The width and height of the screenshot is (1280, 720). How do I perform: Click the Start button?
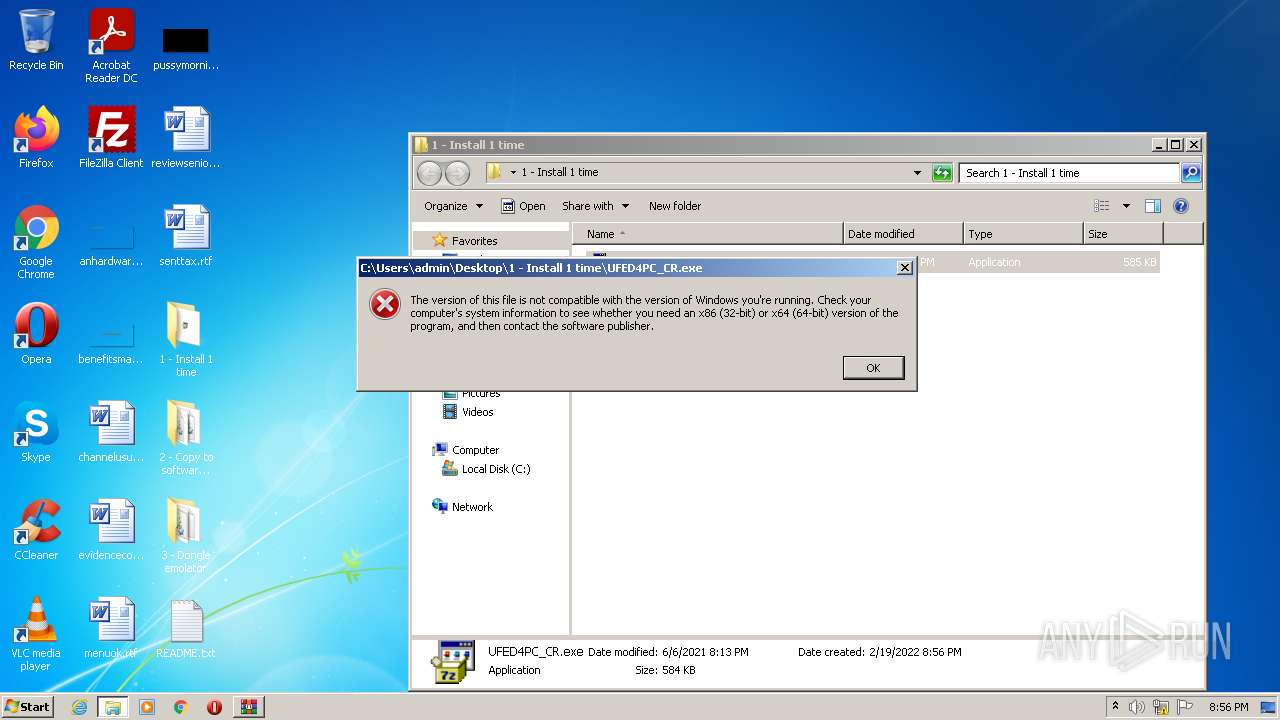(x=28, y=707)
